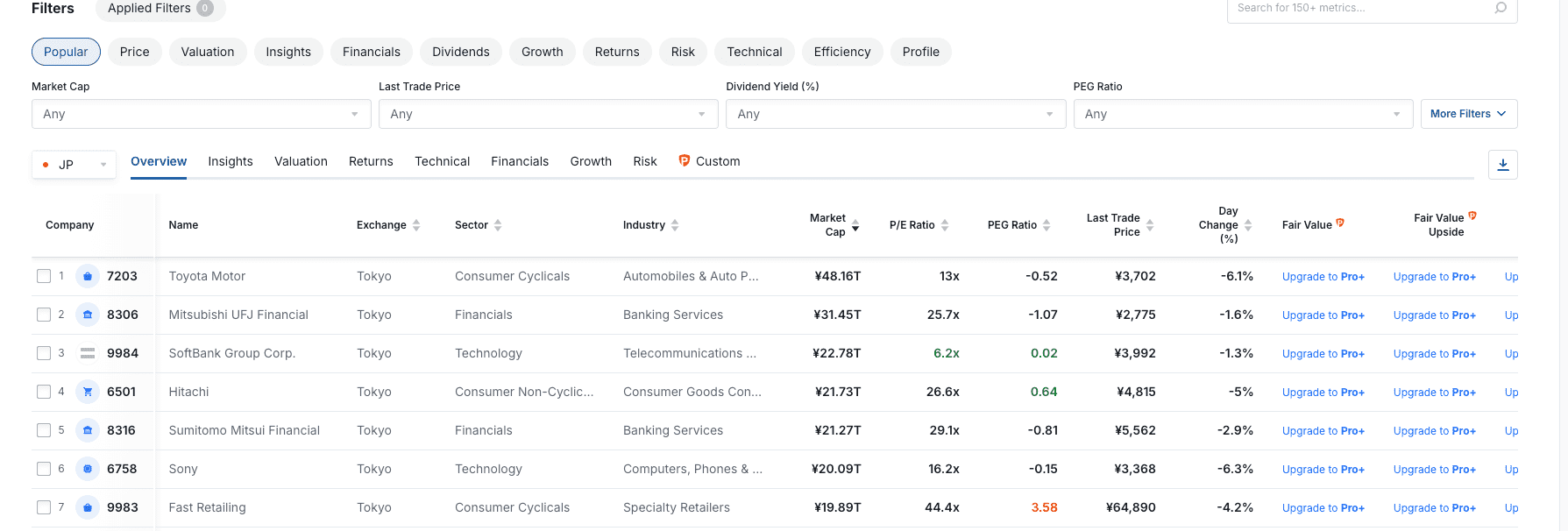The width and height of the screenshot is (1568, 531).
Task: Expand the JP country selector
Action: point(74,165)
